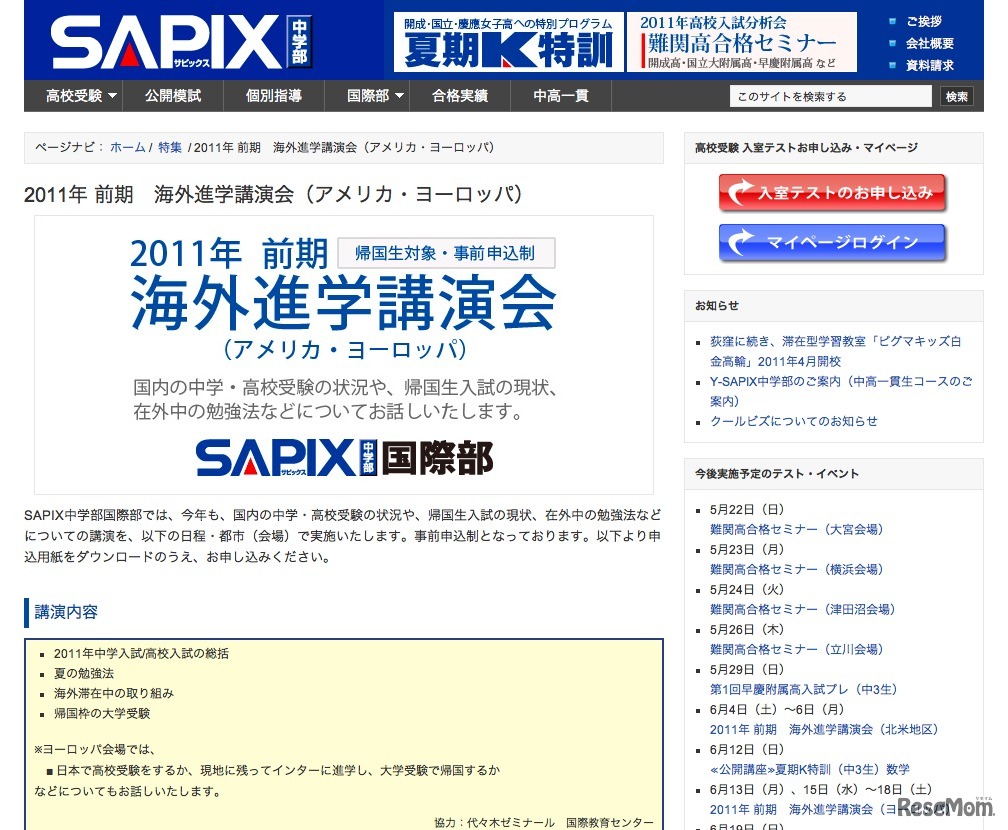Click the 海外滞在中の取り組み list item

[113, 693]
